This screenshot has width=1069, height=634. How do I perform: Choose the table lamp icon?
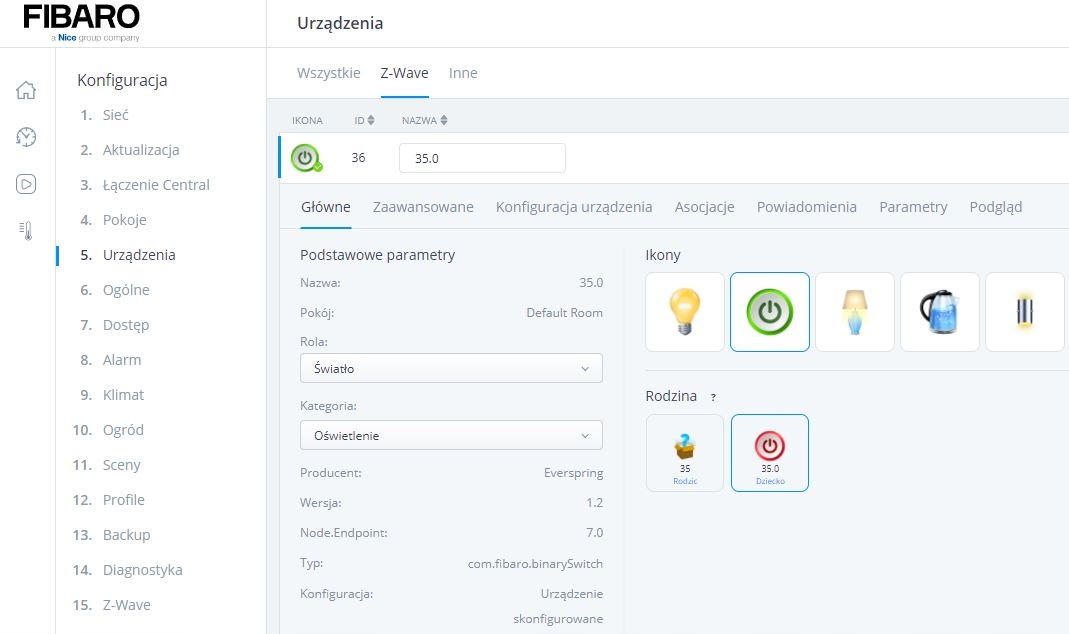pos(854,312)
